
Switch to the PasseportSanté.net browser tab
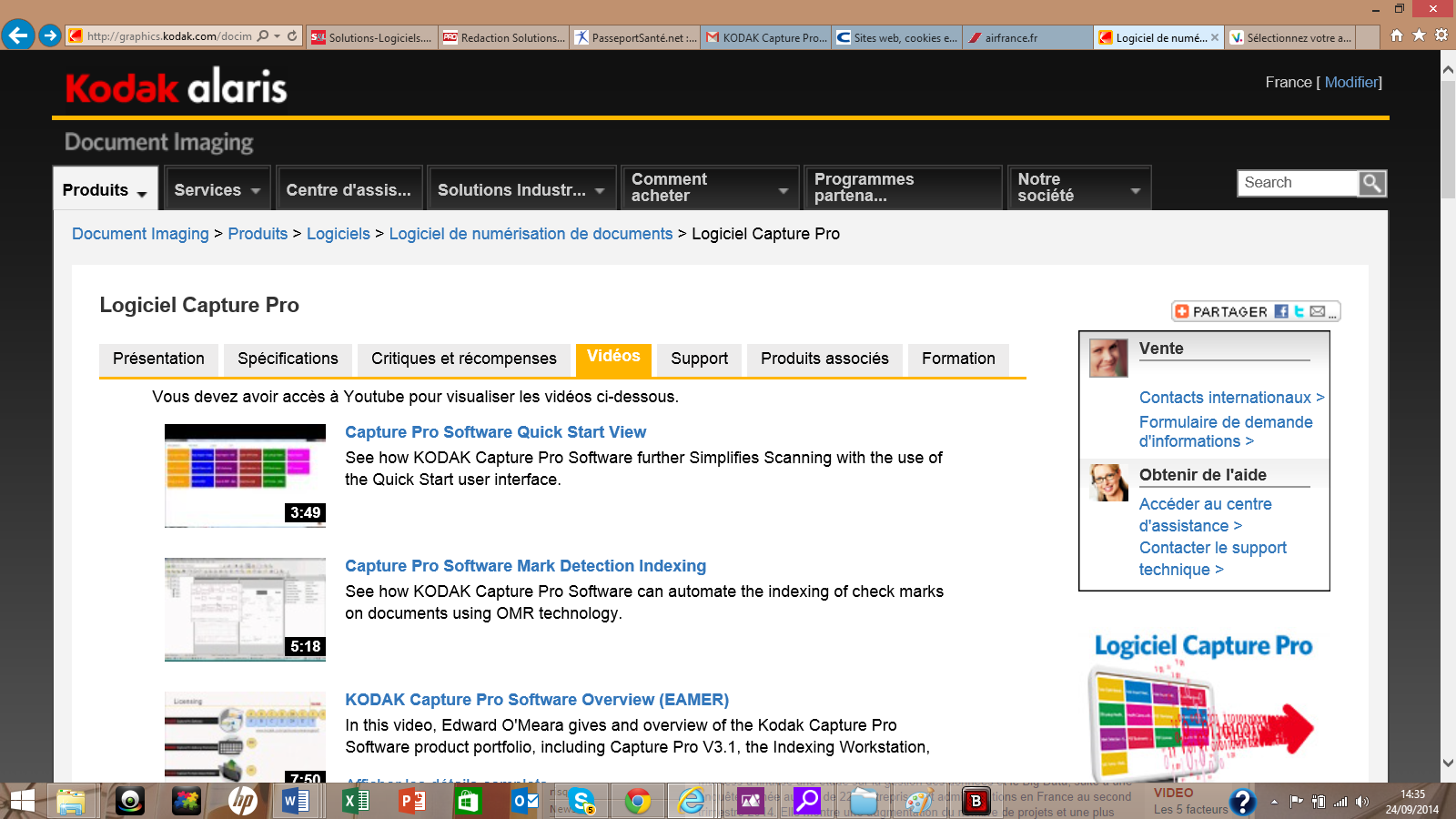tap(635, 37)
